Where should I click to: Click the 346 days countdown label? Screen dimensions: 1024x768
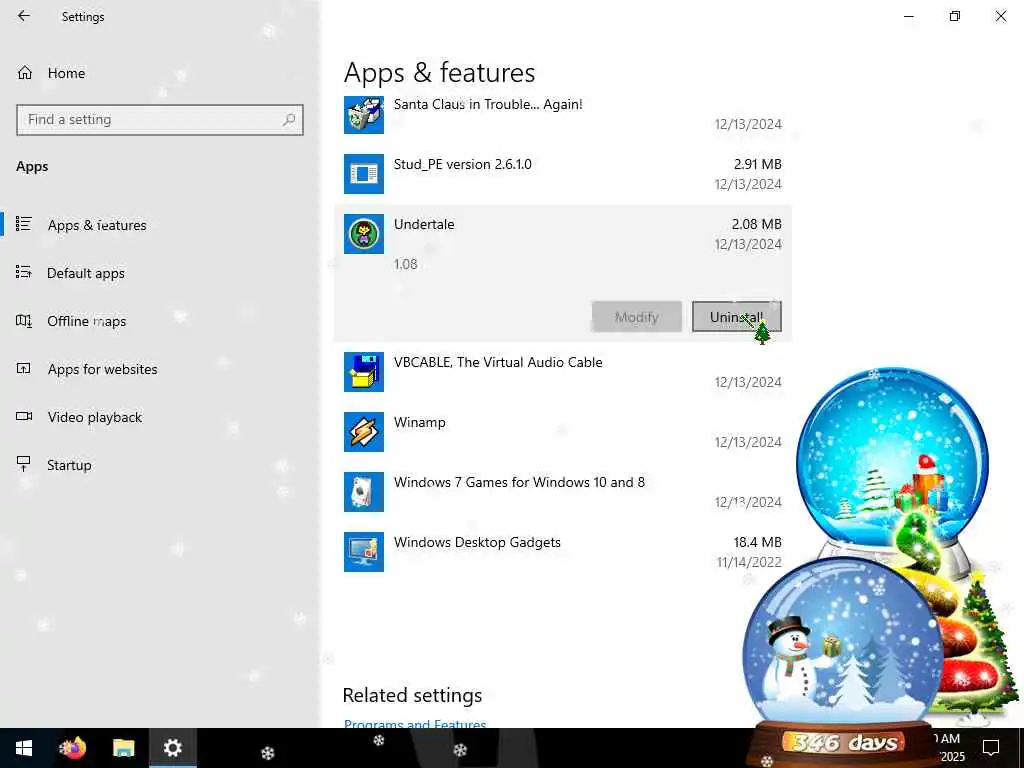coord(844,743)
